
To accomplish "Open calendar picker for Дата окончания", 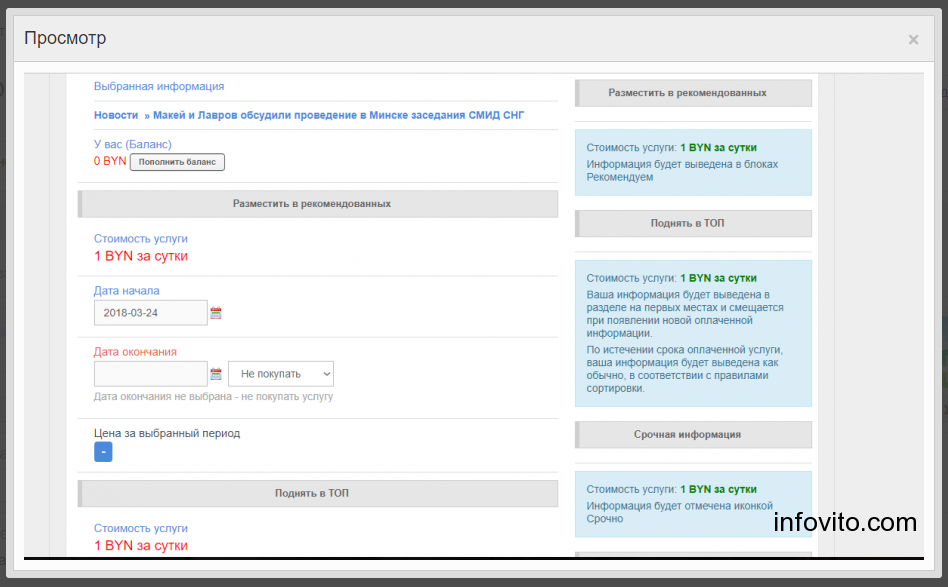I will pos(216,374).
